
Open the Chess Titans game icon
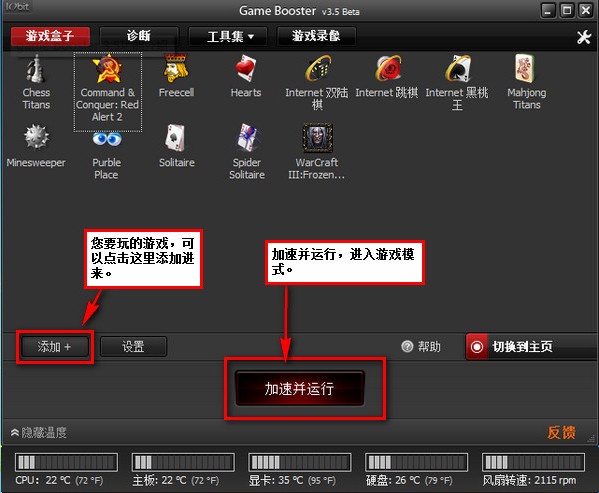tap(36, 69)
